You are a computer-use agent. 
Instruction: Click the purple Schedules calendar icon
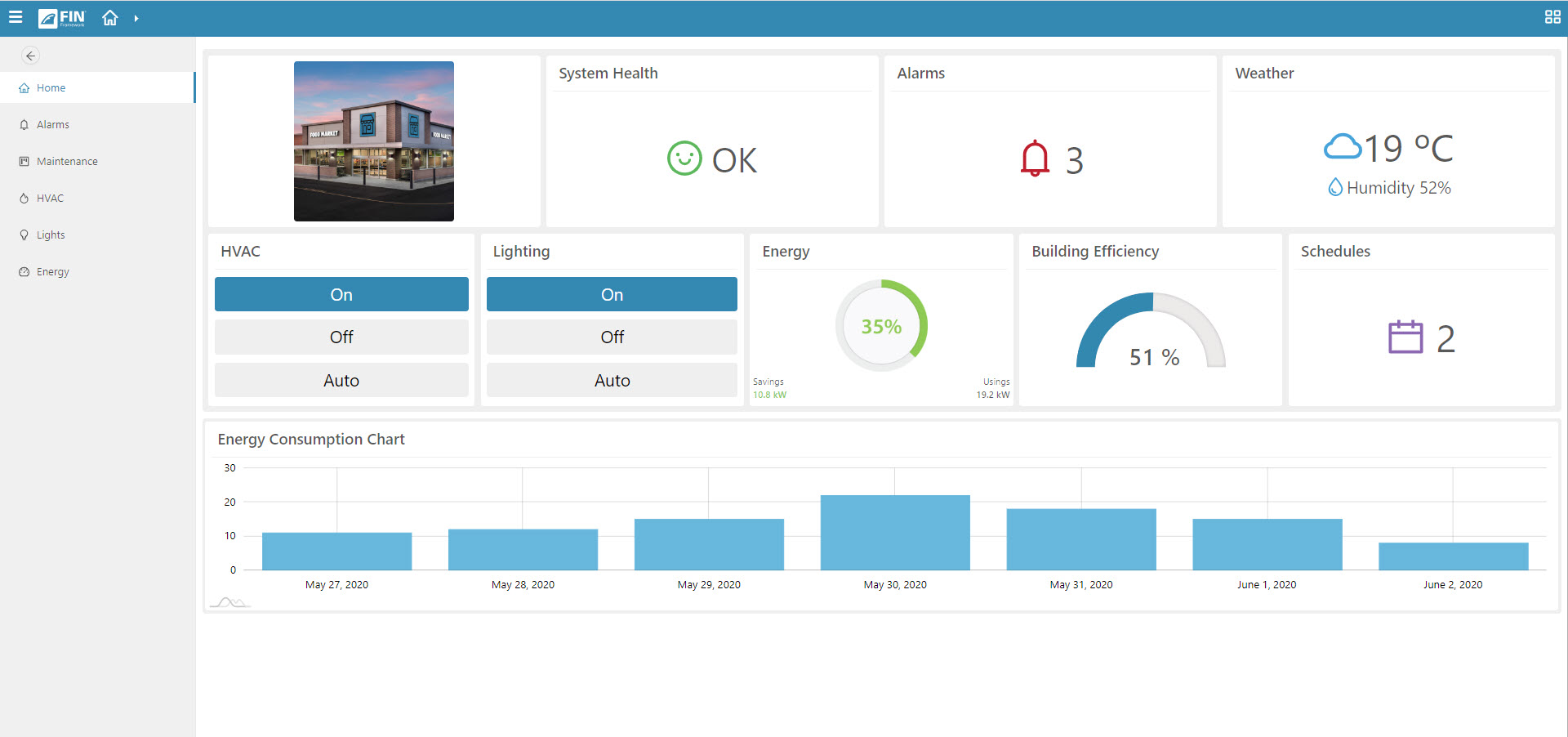(x=1405, y=337)
